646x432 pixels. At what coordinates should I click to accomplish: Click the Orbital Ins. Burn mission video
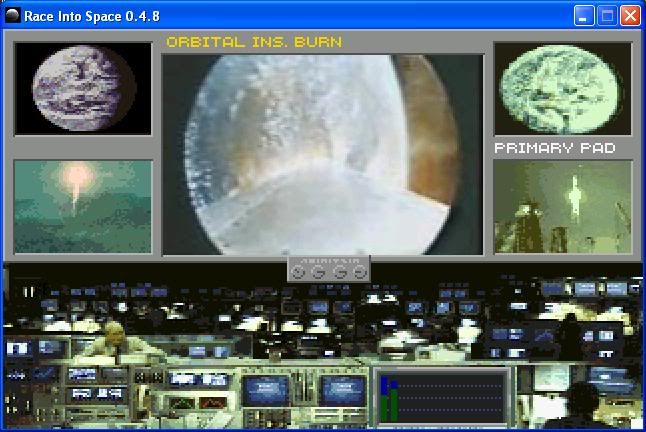click(x=323, y=155)
